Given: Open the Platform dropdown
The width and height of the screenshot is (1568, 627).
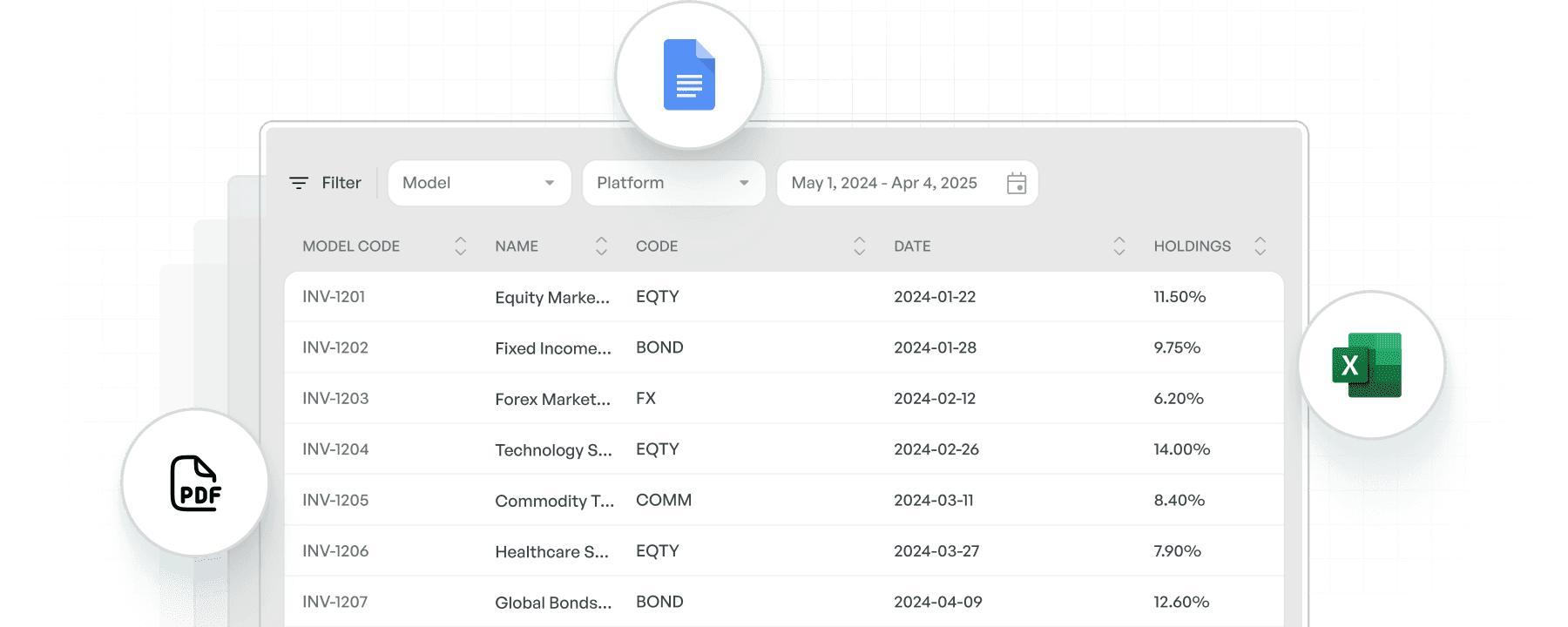Looking at the screenshot, I should pyautogui.click(x=673, y=183).
